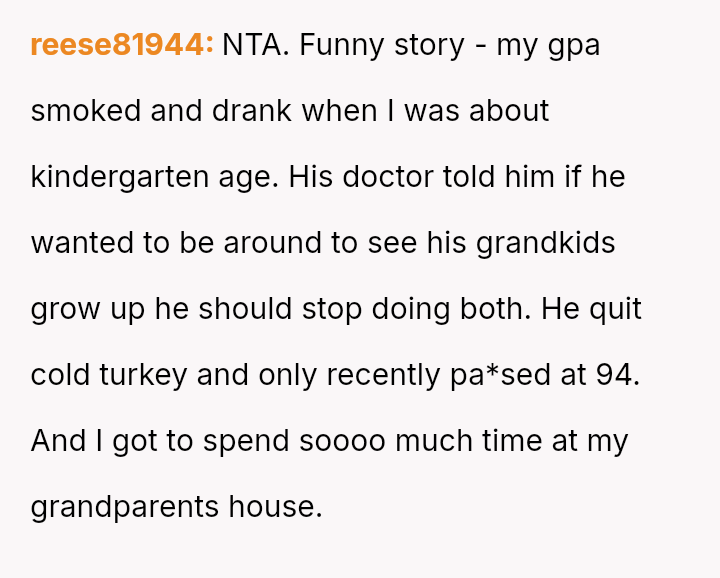Click the word "both" in the comment
Image resolution: width=720 pixels, height=578 pixels.
496,308
